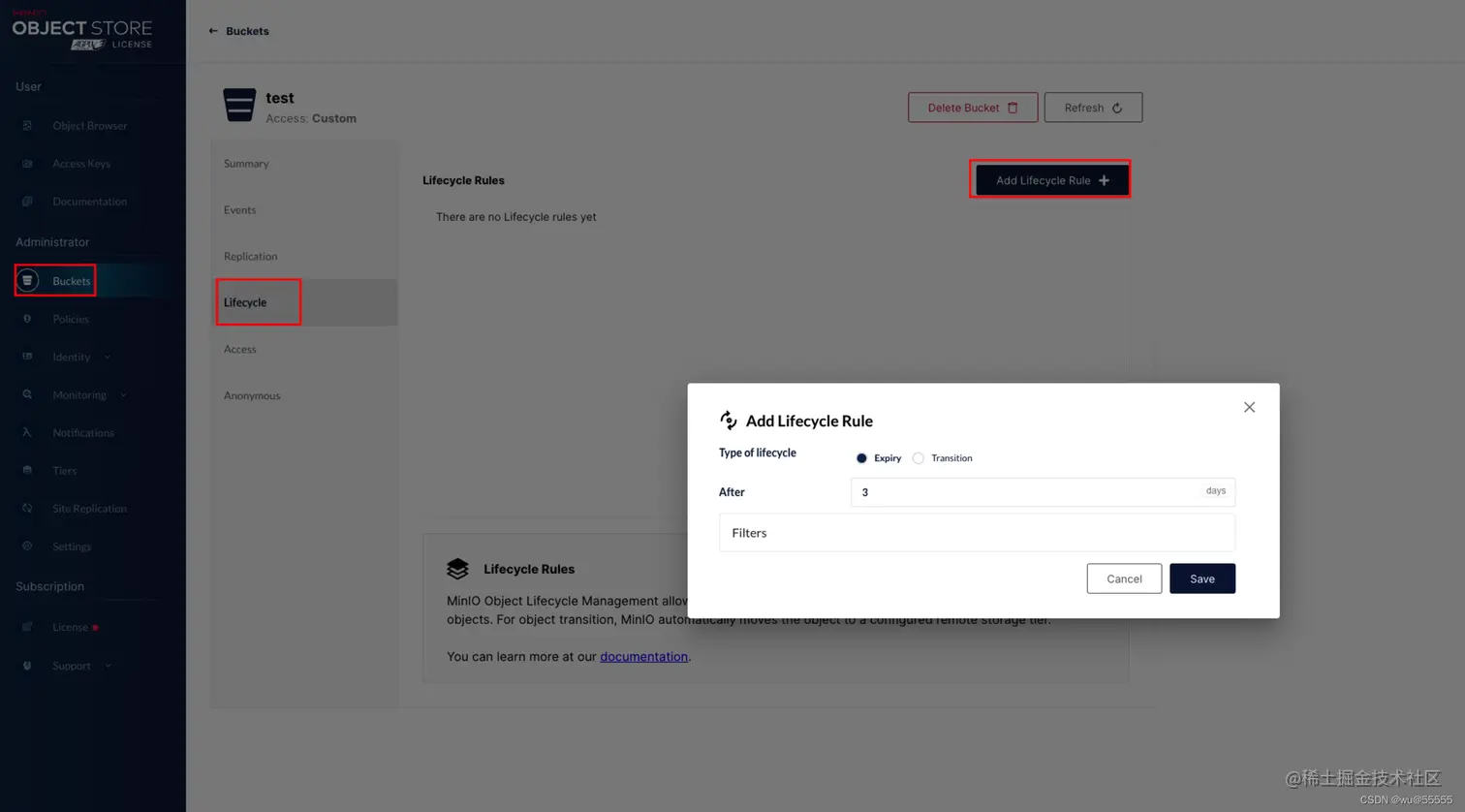Click the Settings gear icon

tap(27, 546)
